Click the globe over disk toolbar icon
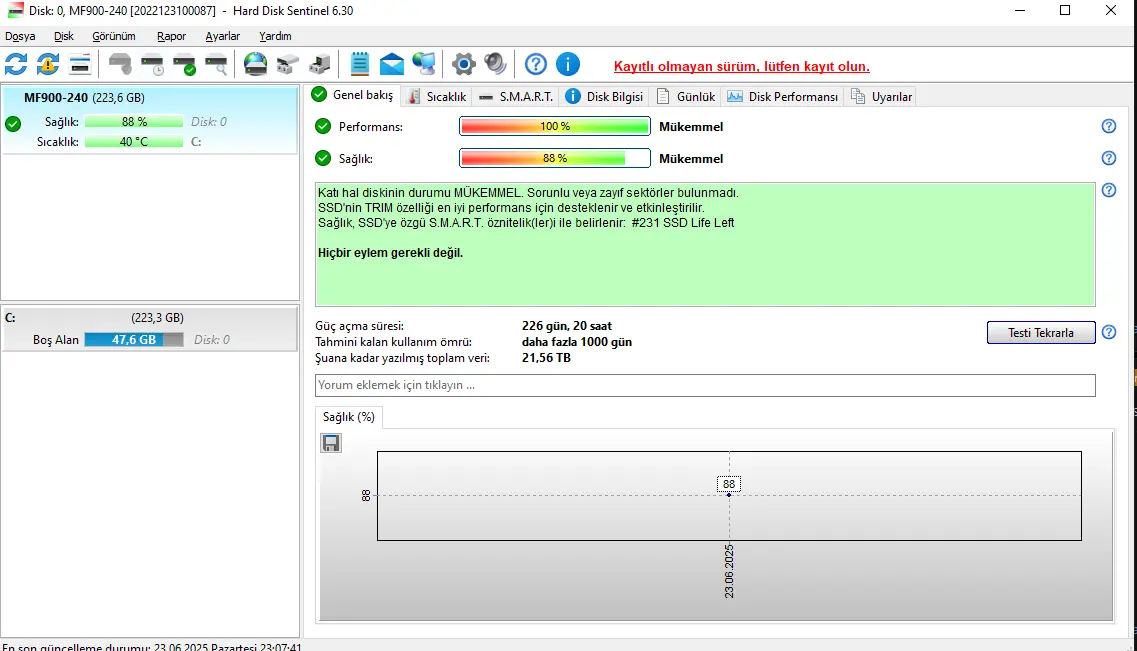Image resolution: width=1137 pixels, height=651 pixels. (255, 65)
